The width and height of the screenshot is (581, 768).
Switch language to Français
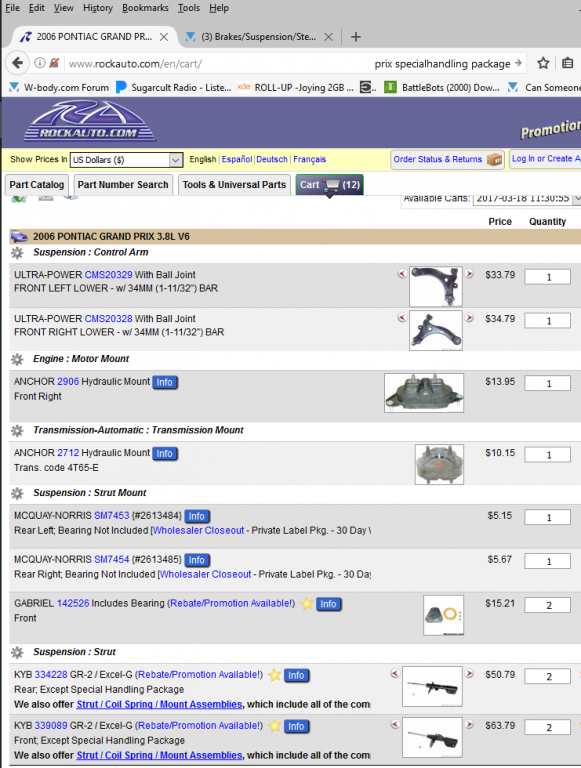310,159
